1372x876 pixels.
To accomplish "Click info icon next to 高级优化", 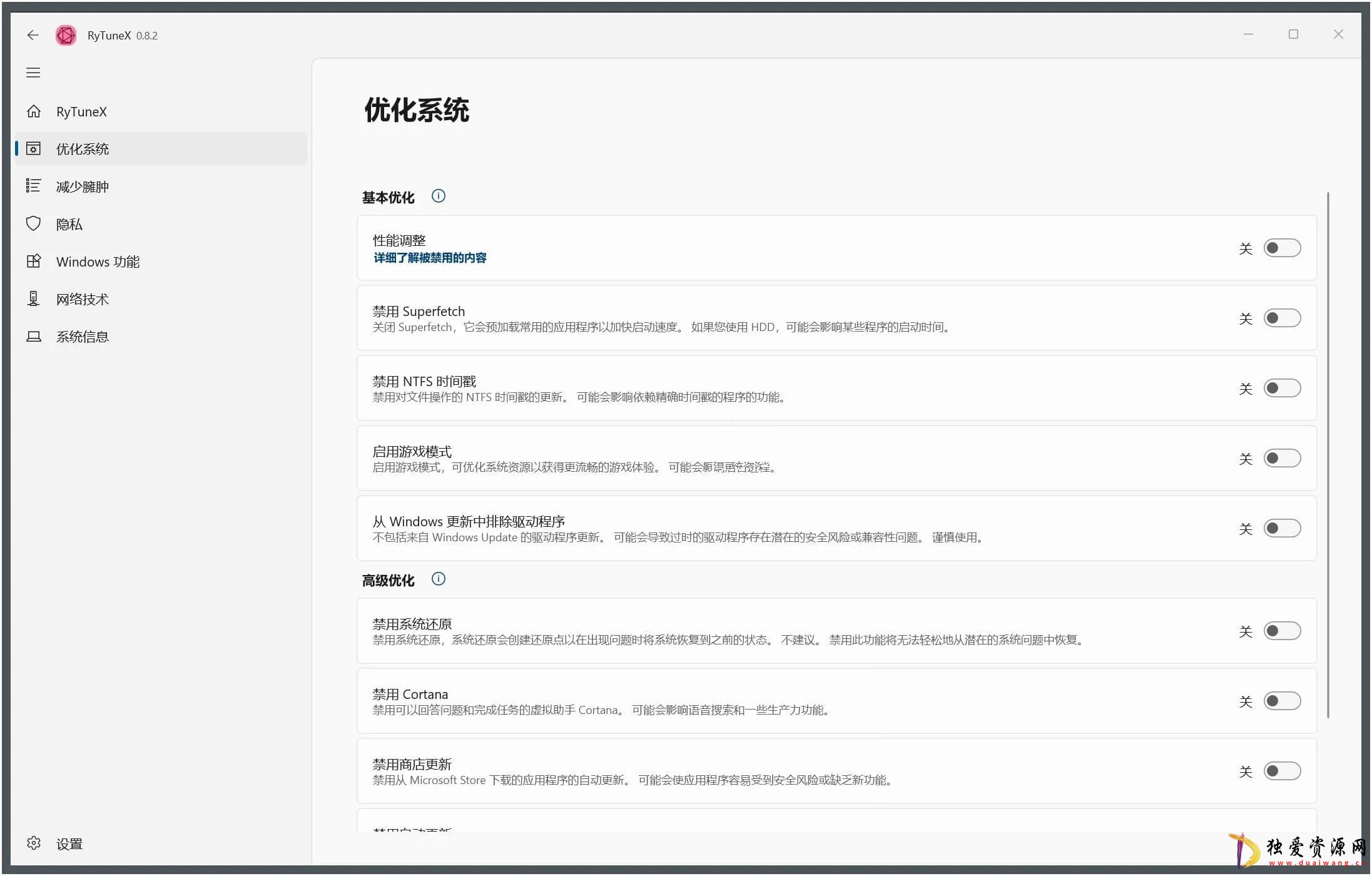I will click(439, 579).
